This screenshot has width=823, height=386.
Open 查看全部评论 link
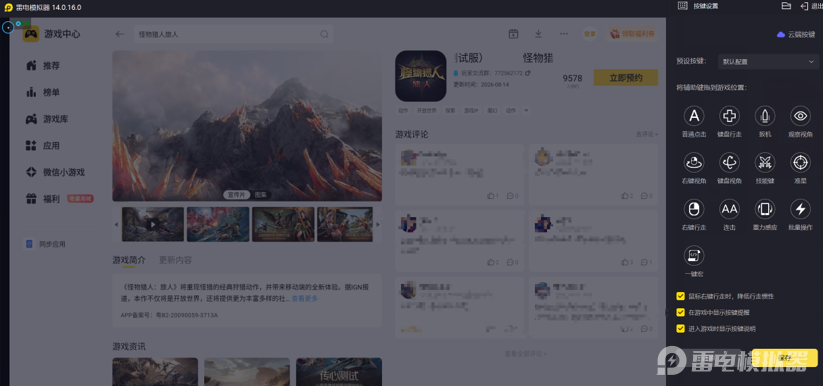point(525,354)
